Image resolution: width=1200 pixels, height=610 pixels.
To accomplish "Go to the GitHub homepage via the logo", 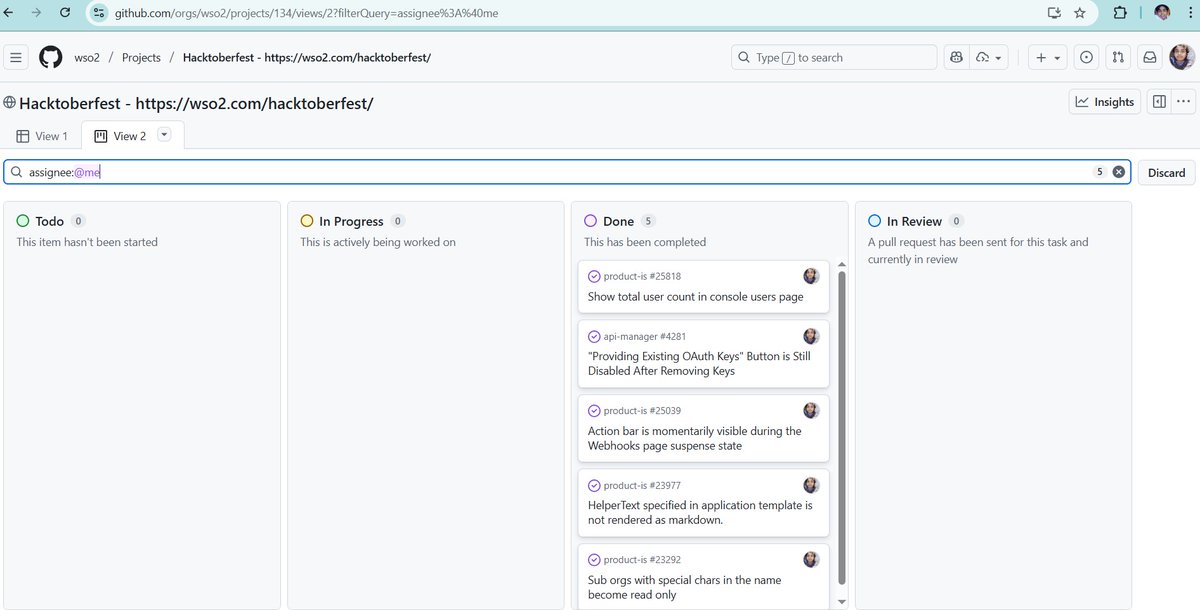I will click(51, 58).
